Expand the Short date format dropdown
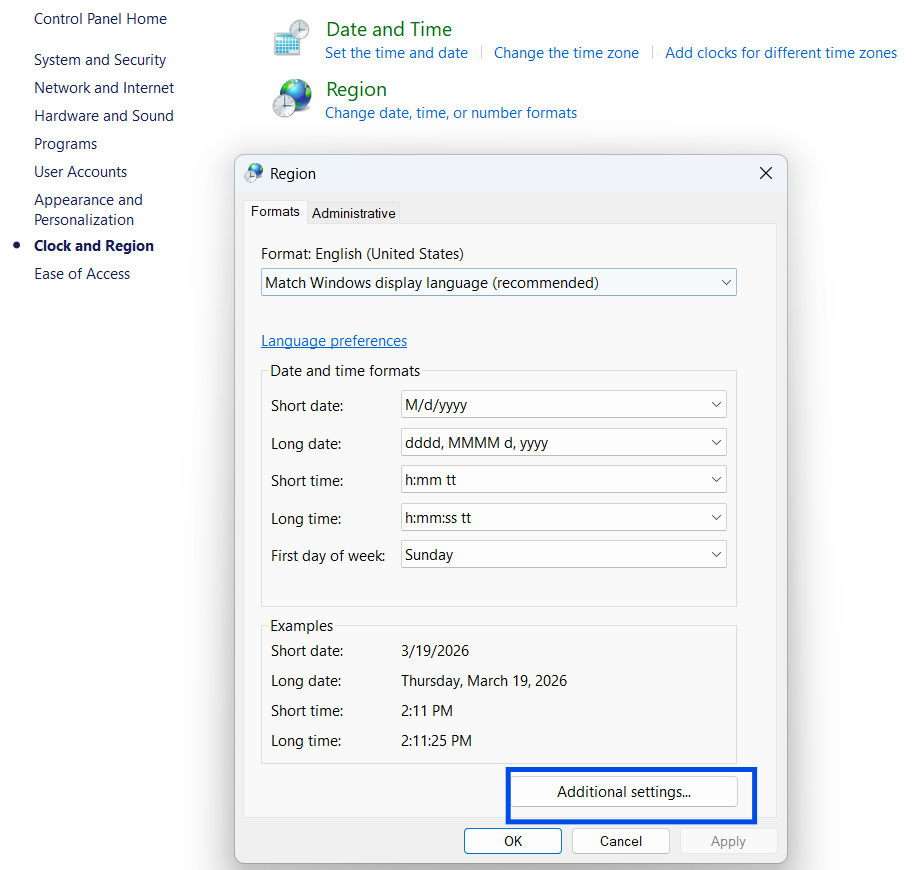Image resolution: width=920 pixels, height=870 pixels. pos(563,405)
